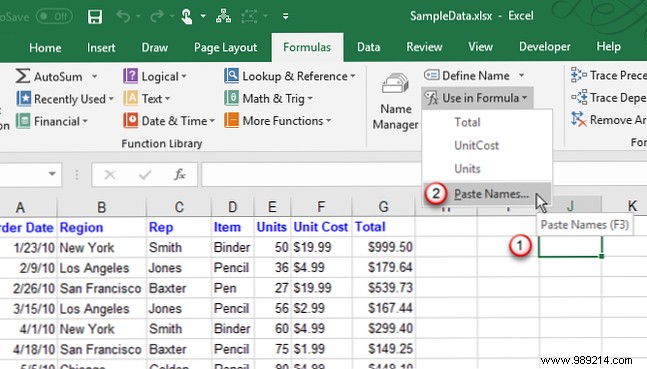The width and height of the screenshot is (647, 369).
Task: Open the Name Box dropdown arrow
Action: coord(52,174)
